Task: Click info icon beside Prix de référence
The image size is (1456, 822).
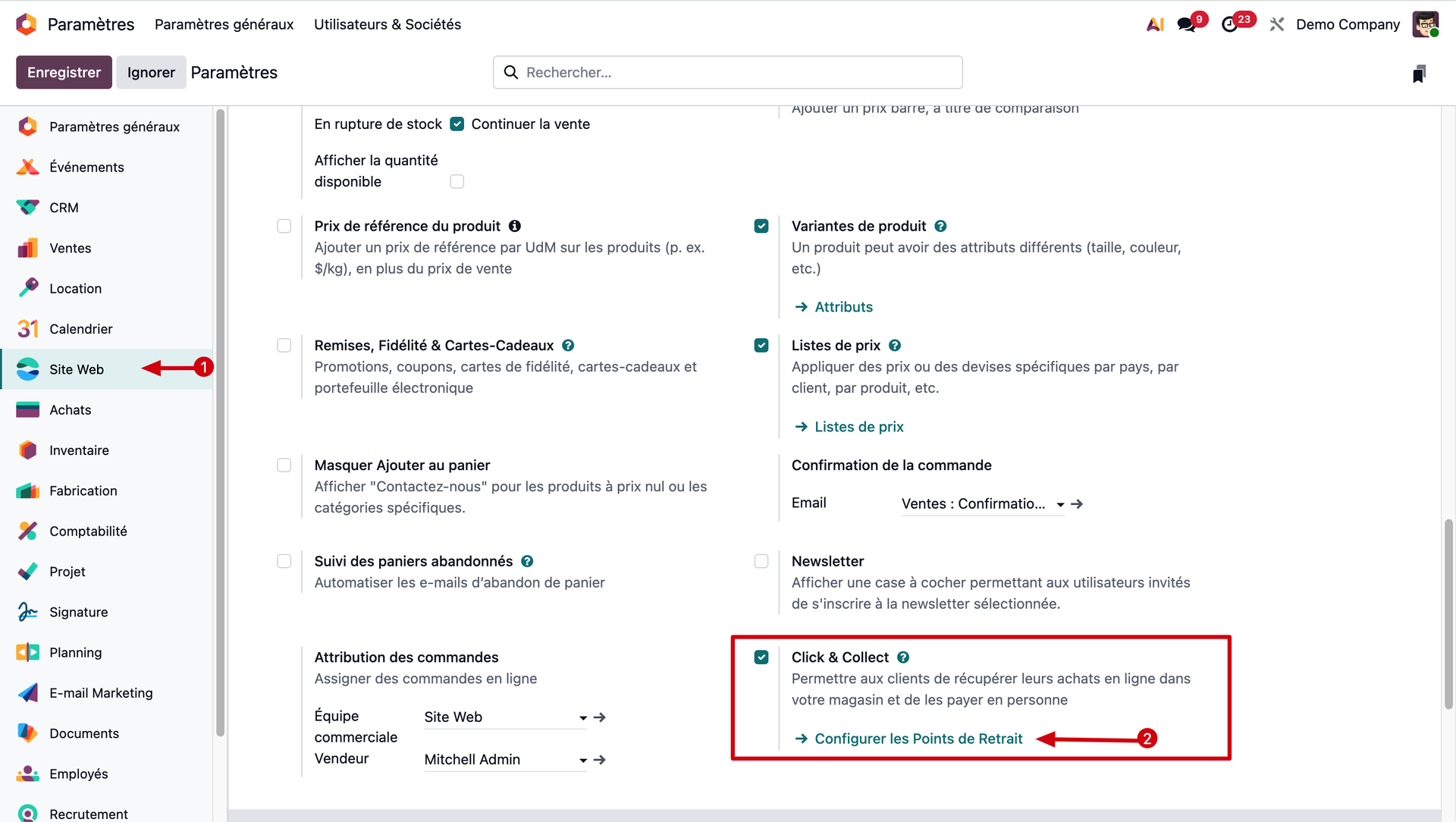Action: point(515,226)
